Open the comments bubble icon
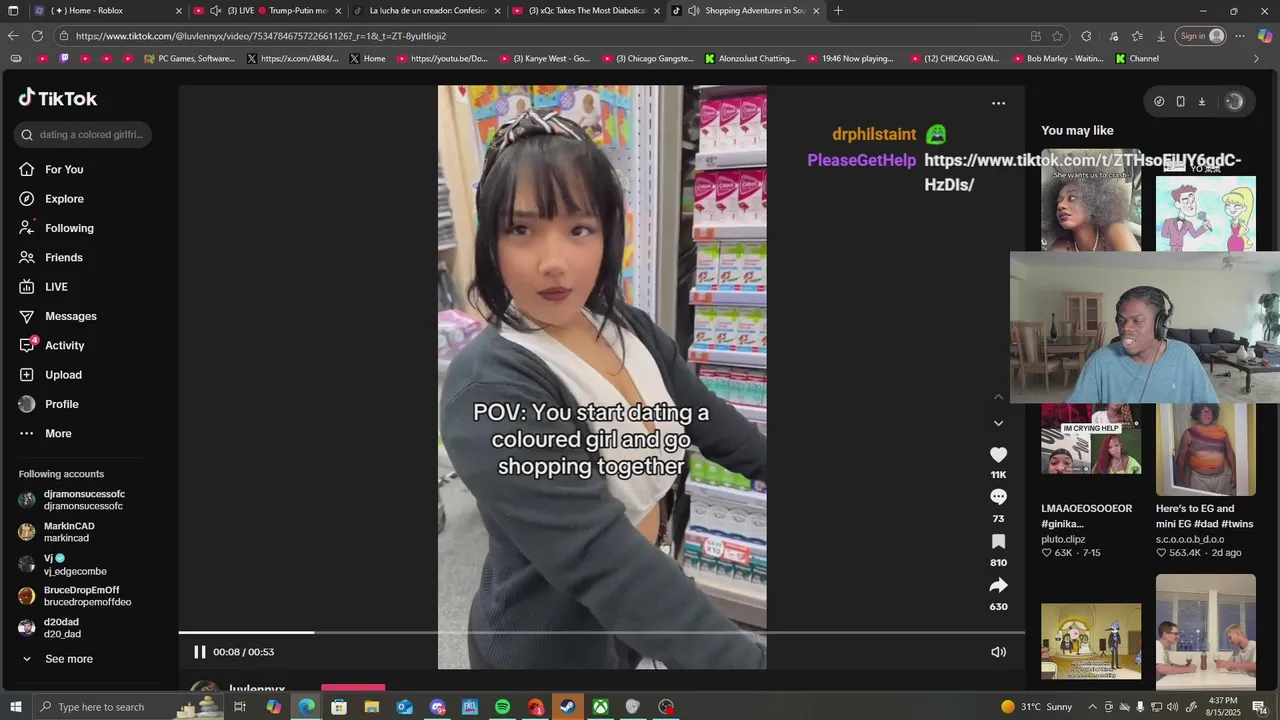Screen dimensions: 1280x720 point(998,497)
